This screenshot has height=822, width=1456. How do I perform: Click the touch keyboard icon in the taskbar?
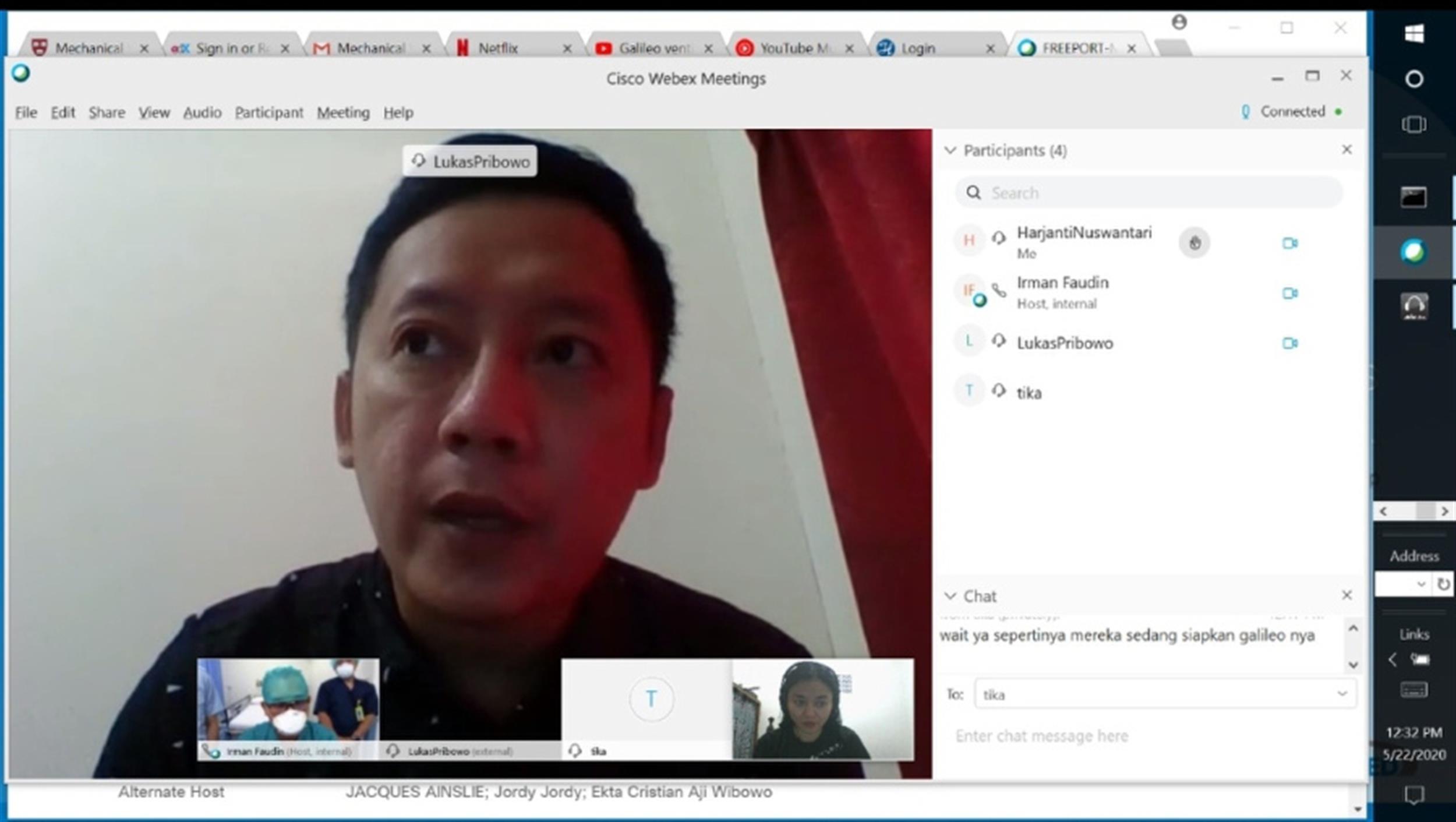click(1414, 690)
